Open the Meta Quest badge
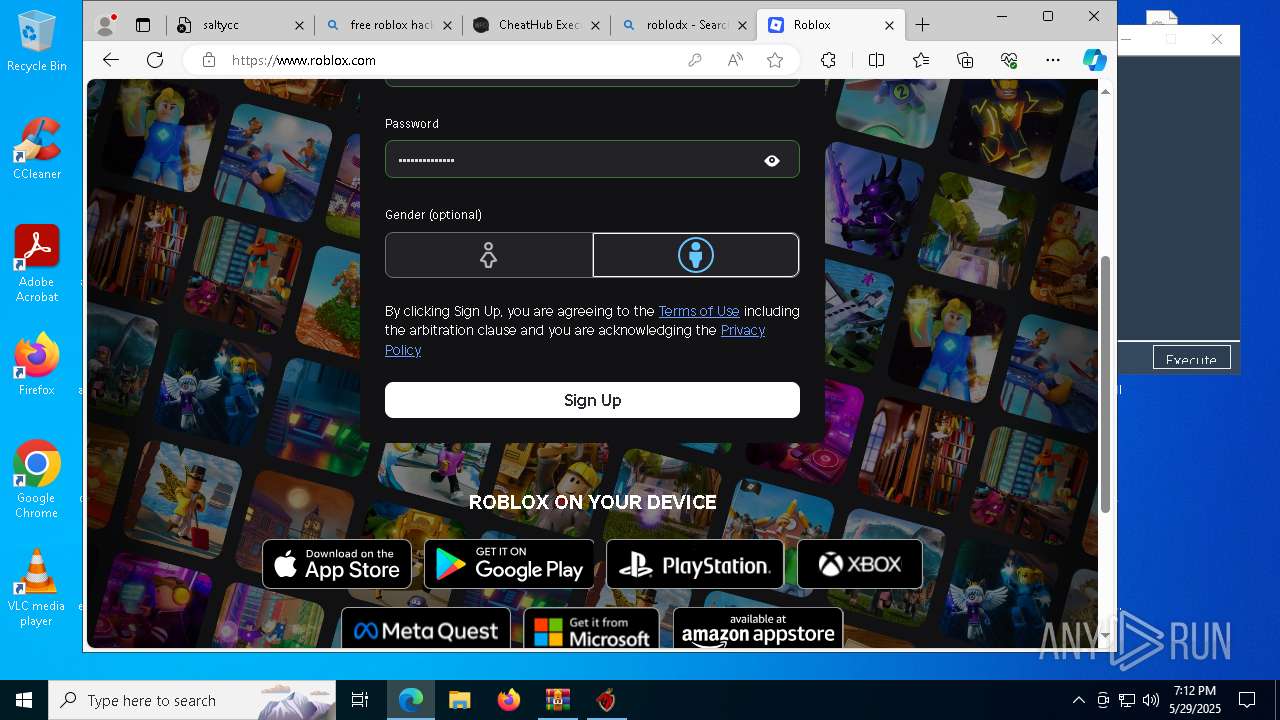This screenshot has height=720, width=1280. tap(426, 629)
